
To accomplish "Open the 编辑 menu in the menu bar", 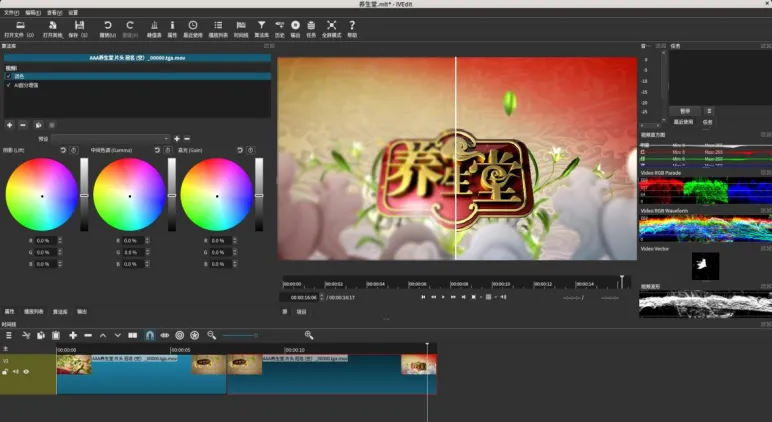I will [32, 12].
